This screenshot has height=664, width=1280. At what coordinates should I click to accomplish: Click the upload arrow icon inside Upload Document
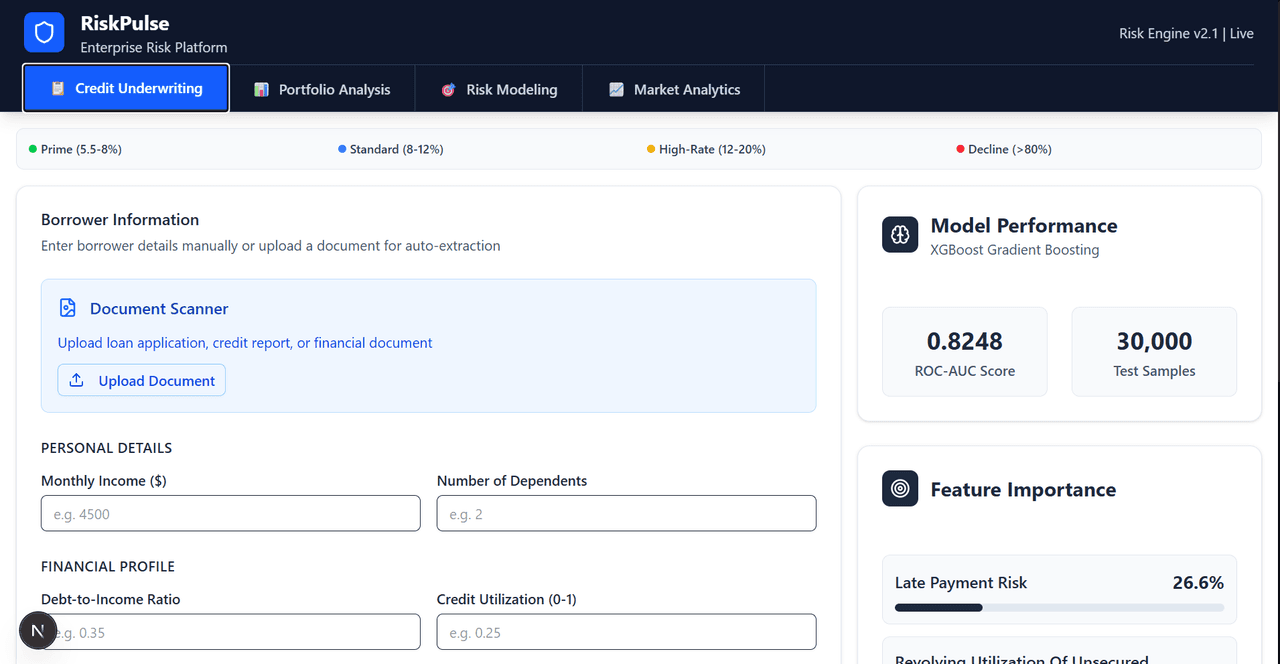click(78, 380)
